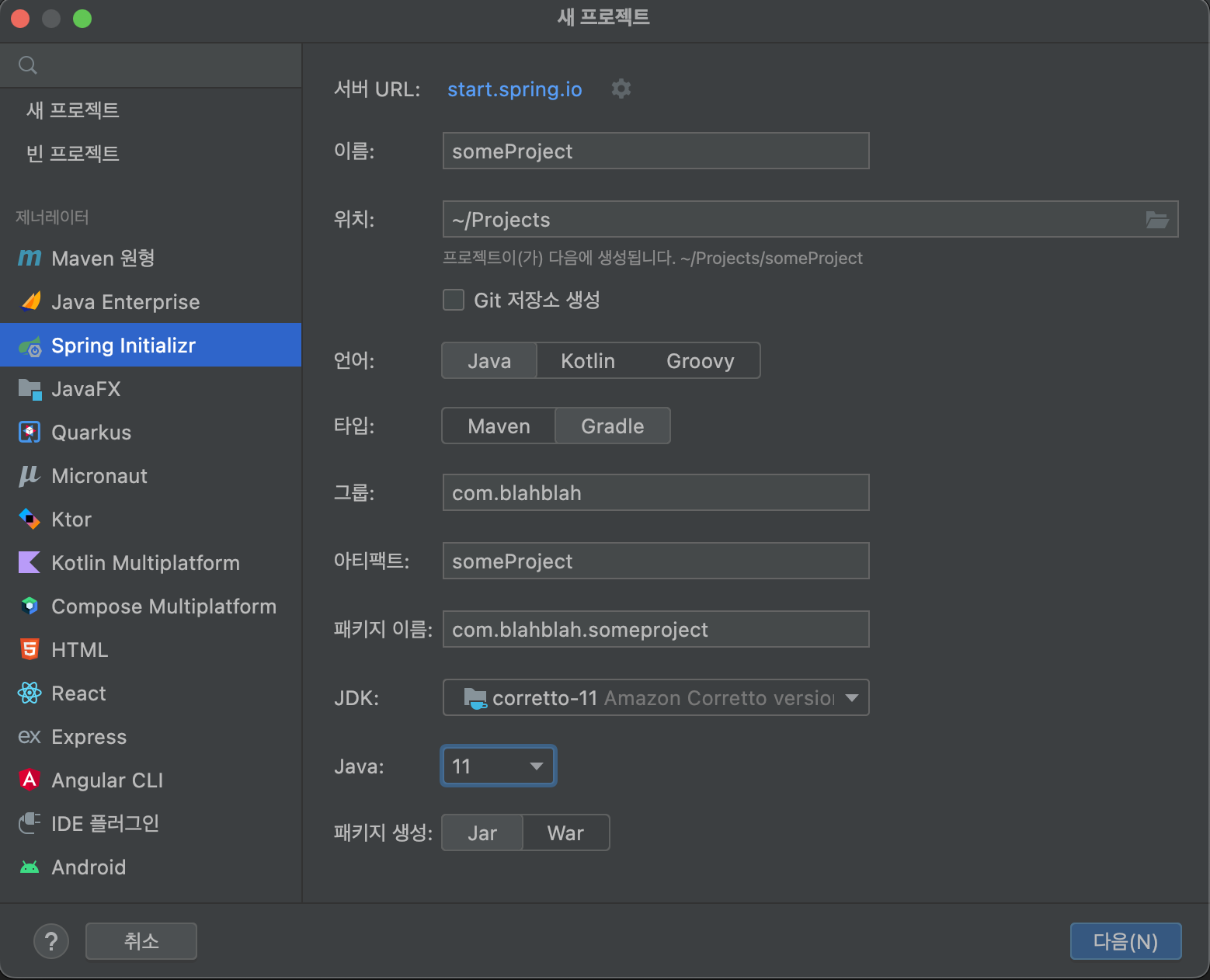Enable the Git repository creation checkbox
This screenshot has width=1210, height=980.
[454, 300]
